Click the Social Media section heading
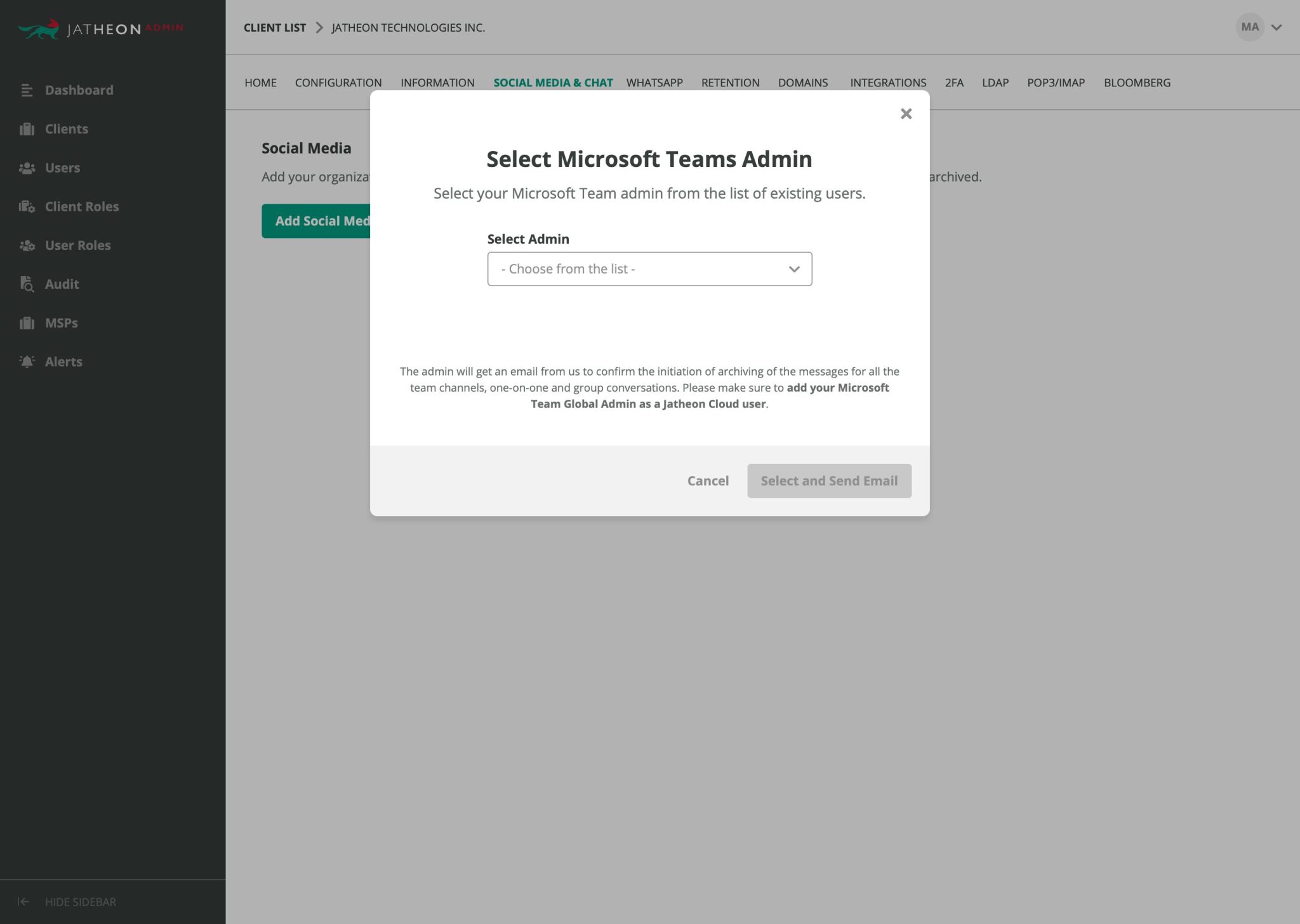The width and height of the screenshot is (1300, 924). click(x=307, y=148)
